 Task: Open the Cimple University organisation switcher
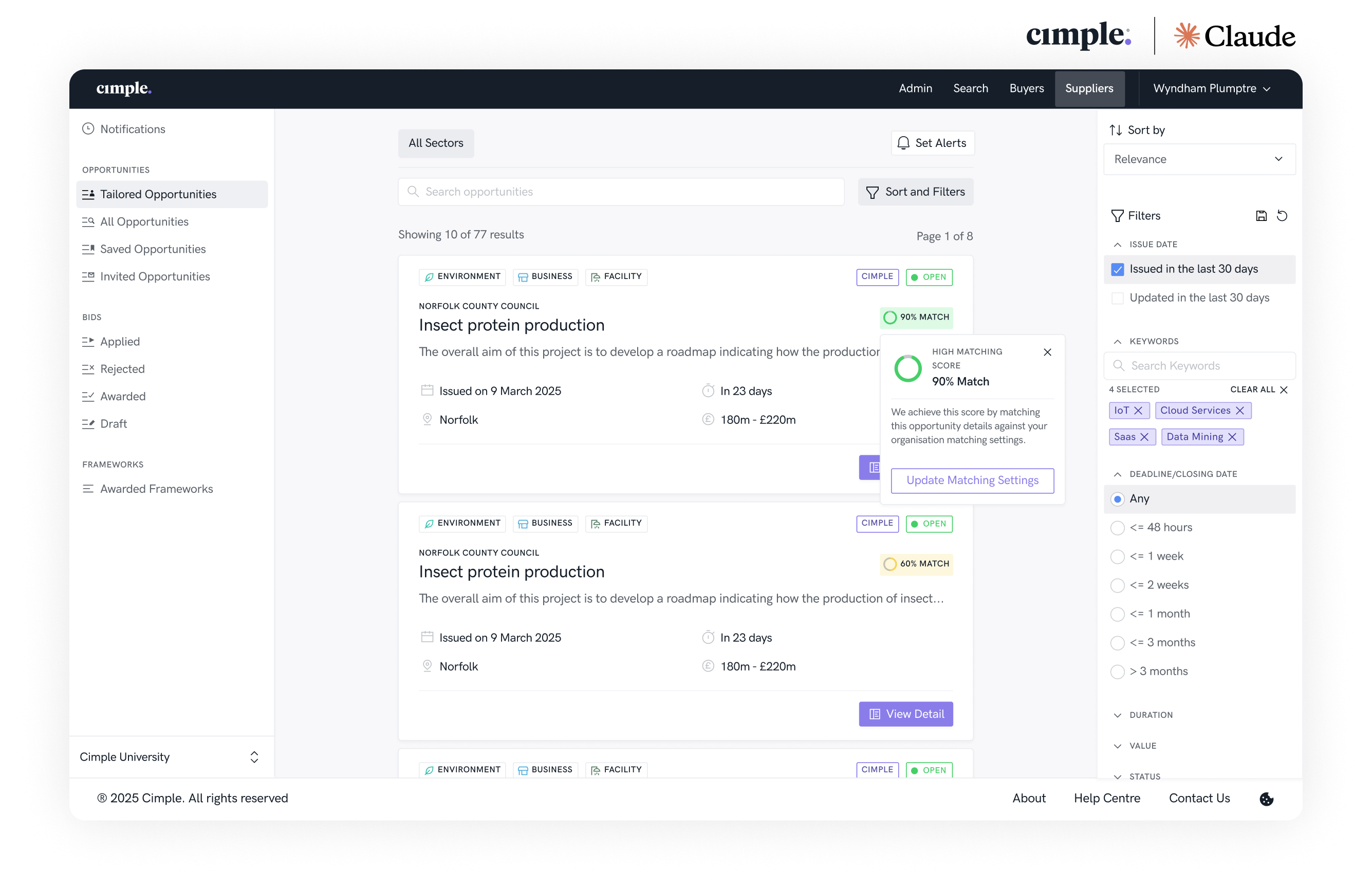[x=171, y=757]
